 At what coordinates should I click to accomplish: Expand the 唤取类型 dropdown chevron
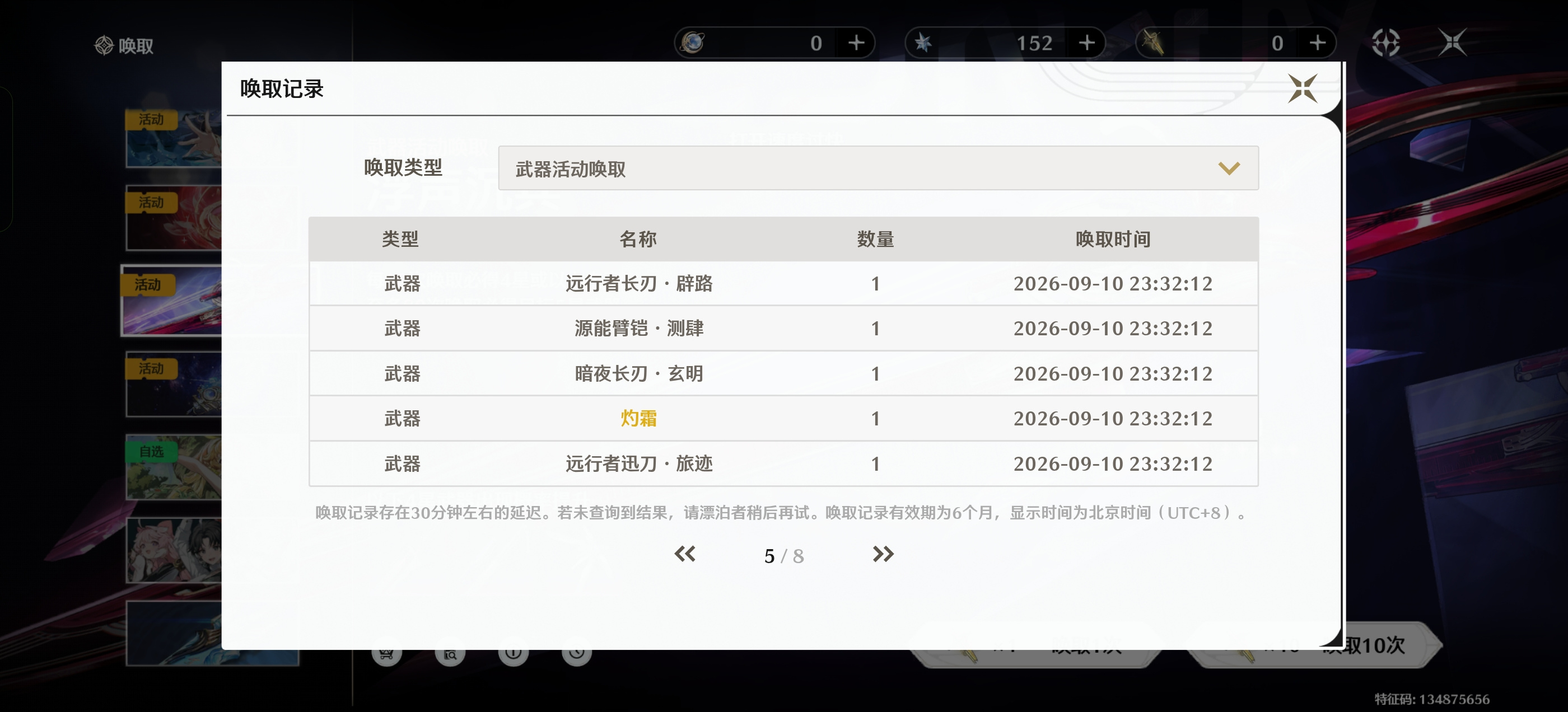click(x=1228, y=168)
